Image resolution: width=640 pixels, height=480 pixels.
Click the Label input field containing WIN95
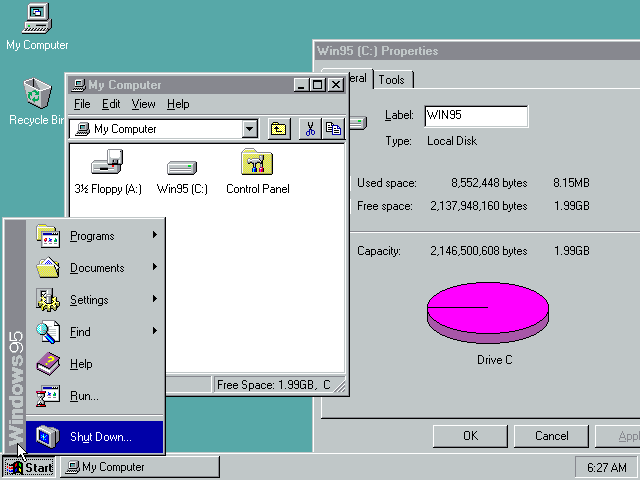click(x=476, y=116)
